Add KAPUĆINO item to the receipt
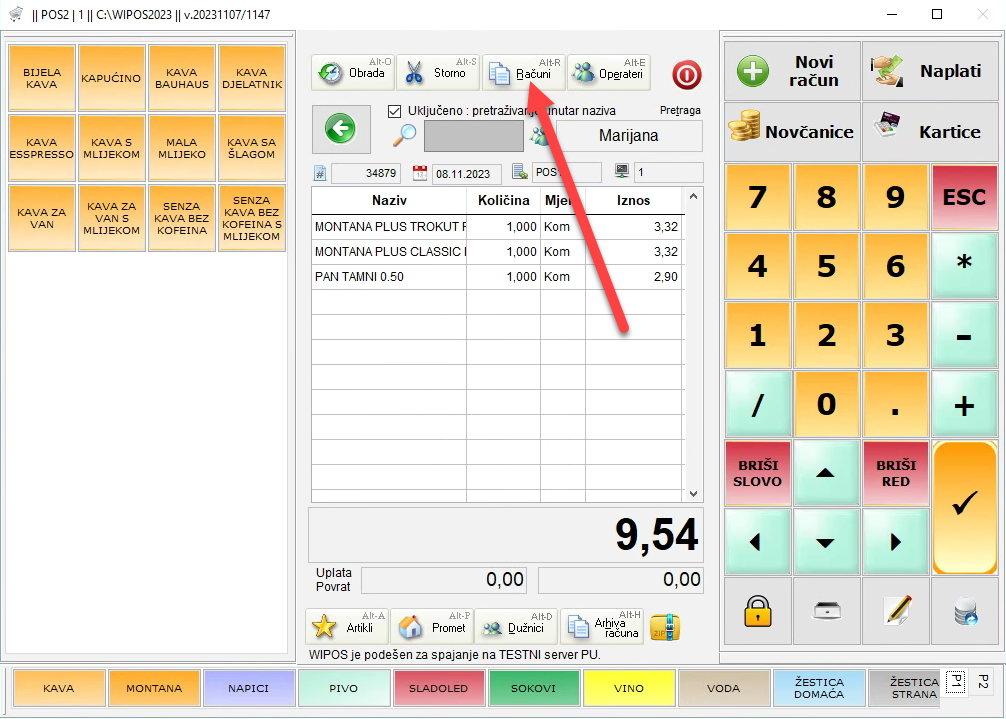This screenshot has height=719, width=1006. click(x=111, y=78)
